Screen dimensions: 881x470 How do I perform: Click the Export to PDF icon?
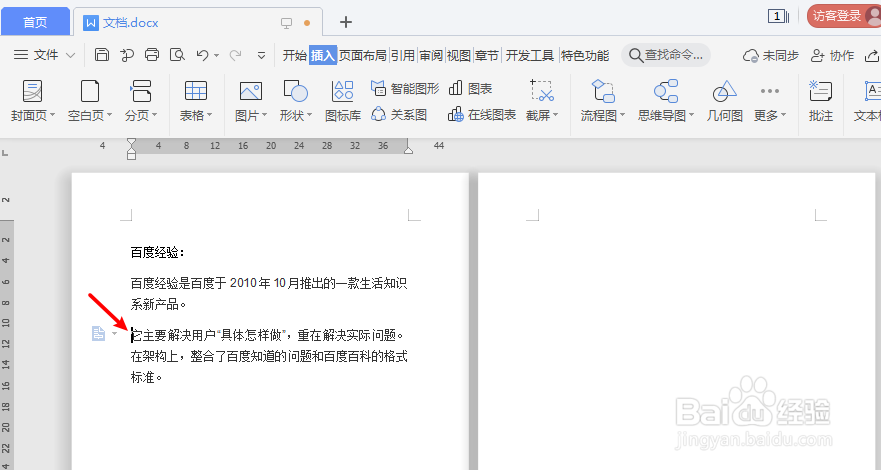click(x=127, y=55)
